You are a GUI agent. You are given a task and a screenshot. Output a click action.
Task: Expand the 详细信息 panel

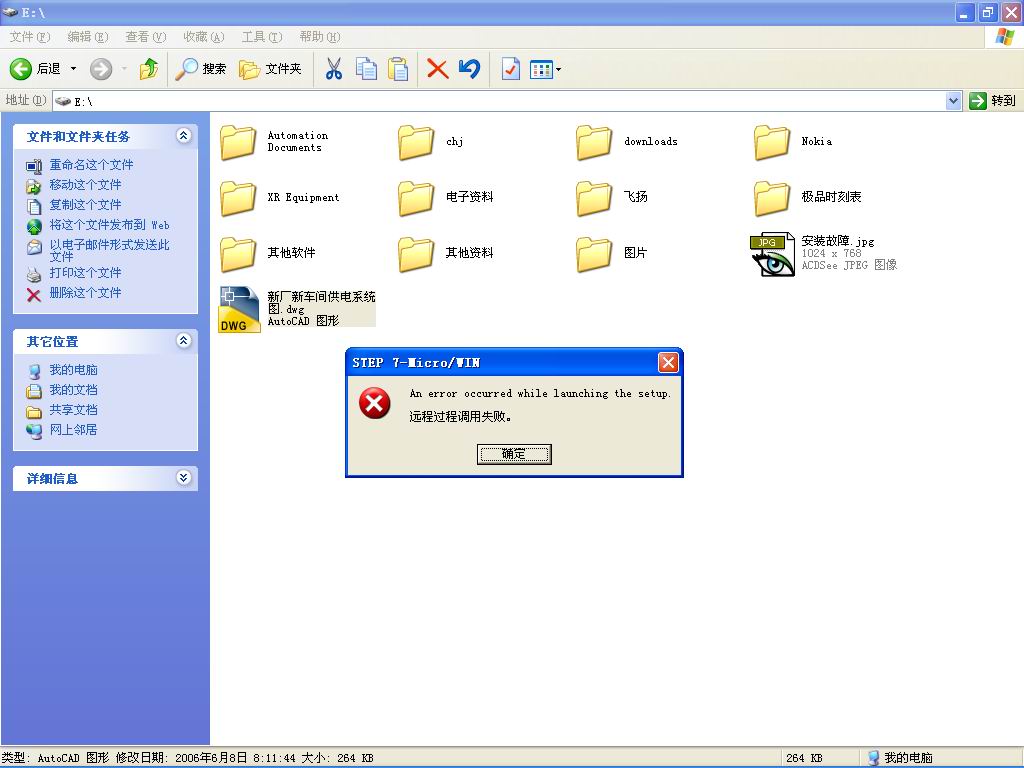coord(183,478)
